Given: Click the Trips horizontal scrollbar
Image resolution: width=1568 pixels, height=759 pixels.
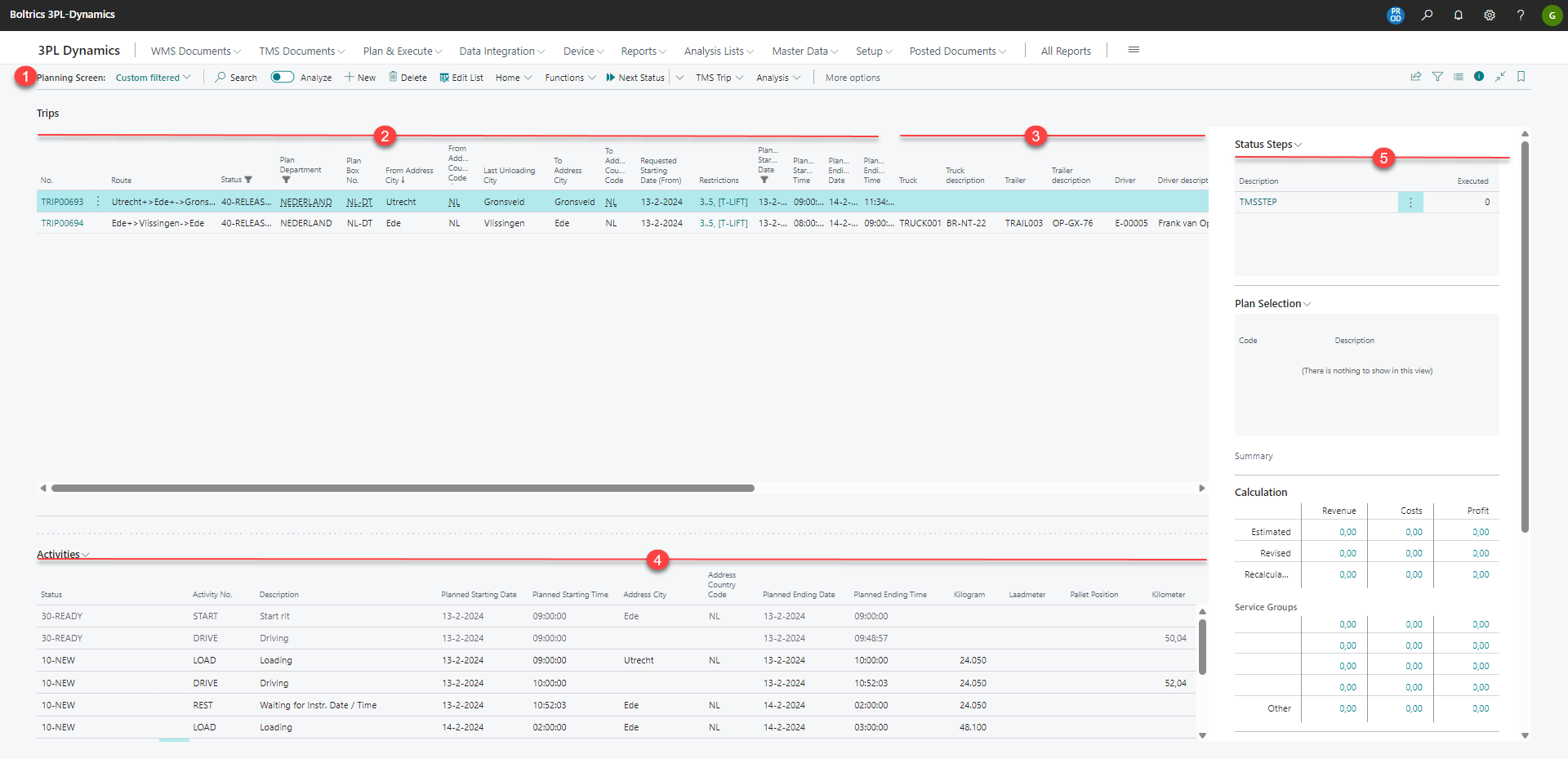Looking at the screenshot, I should click(x=403, y=488).
